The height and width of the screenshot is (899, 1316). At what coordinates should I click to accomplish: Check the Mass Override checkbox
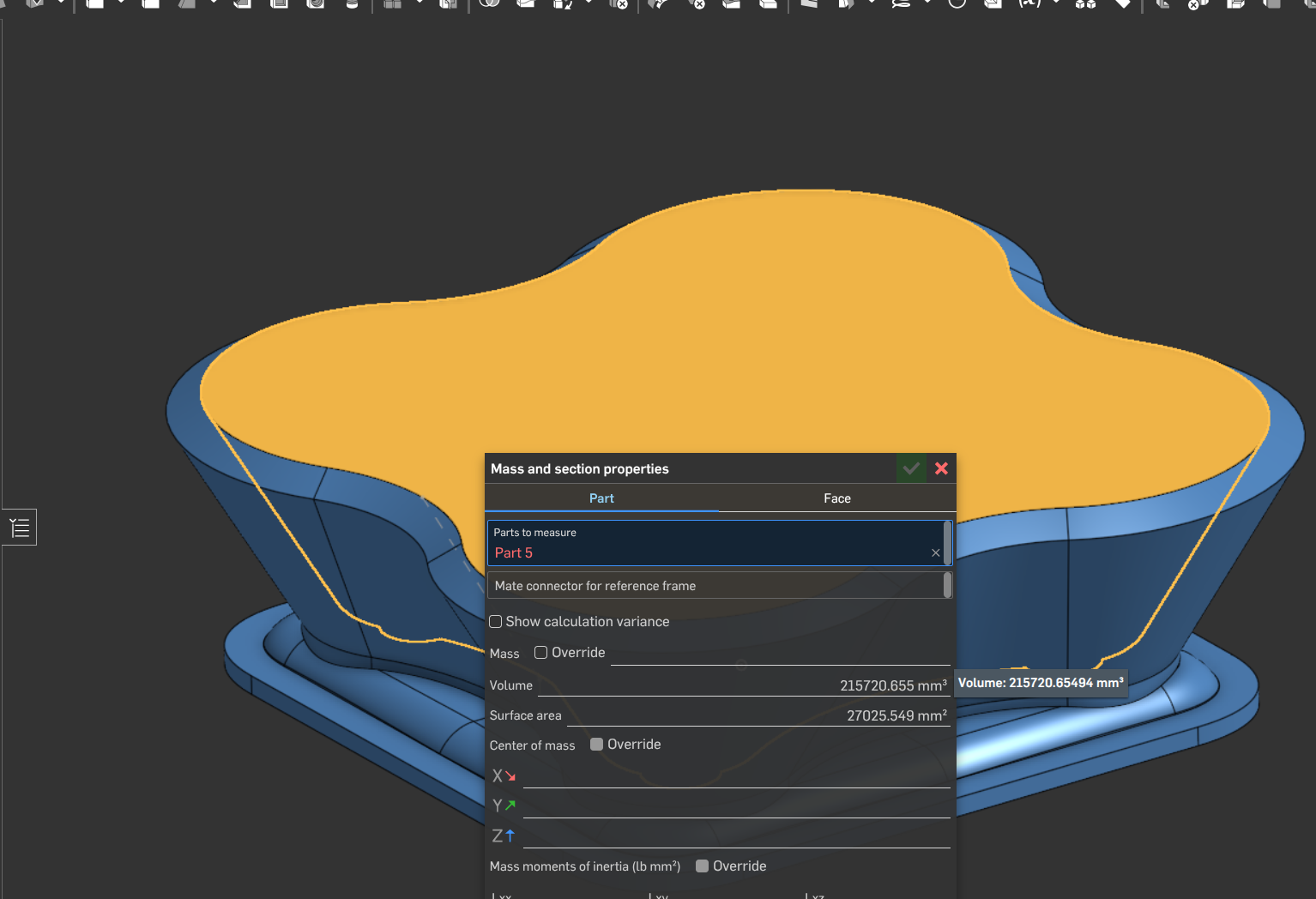tap(541, 653)
